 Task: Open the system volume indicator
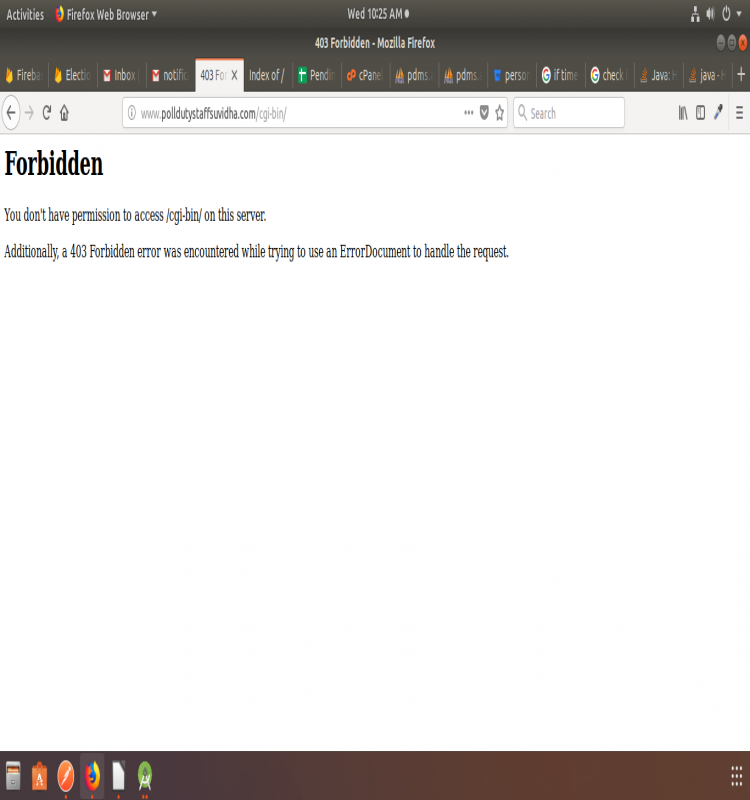tap(711, 14)
